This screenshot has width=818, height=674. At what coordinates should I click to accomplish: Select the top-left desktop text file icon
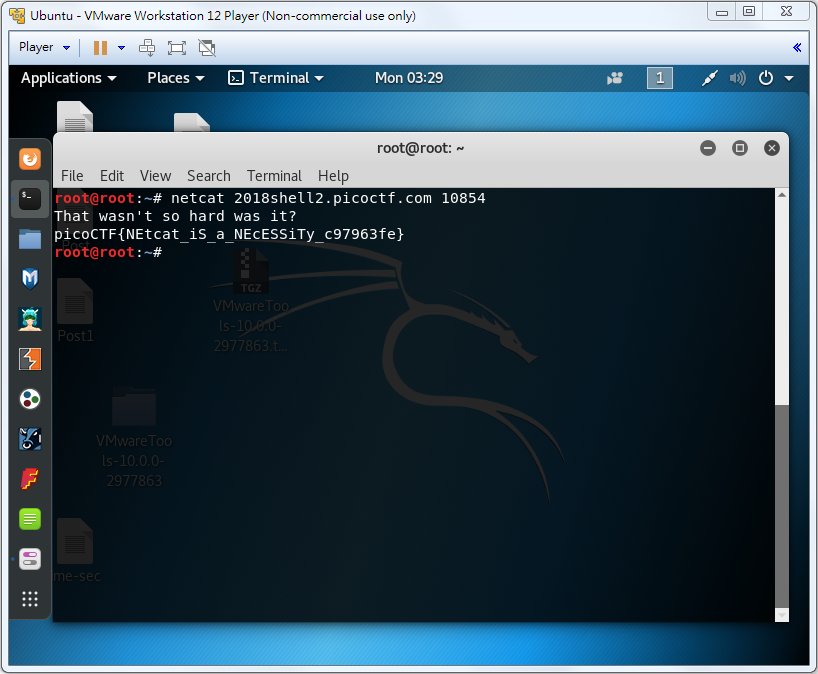75,116
